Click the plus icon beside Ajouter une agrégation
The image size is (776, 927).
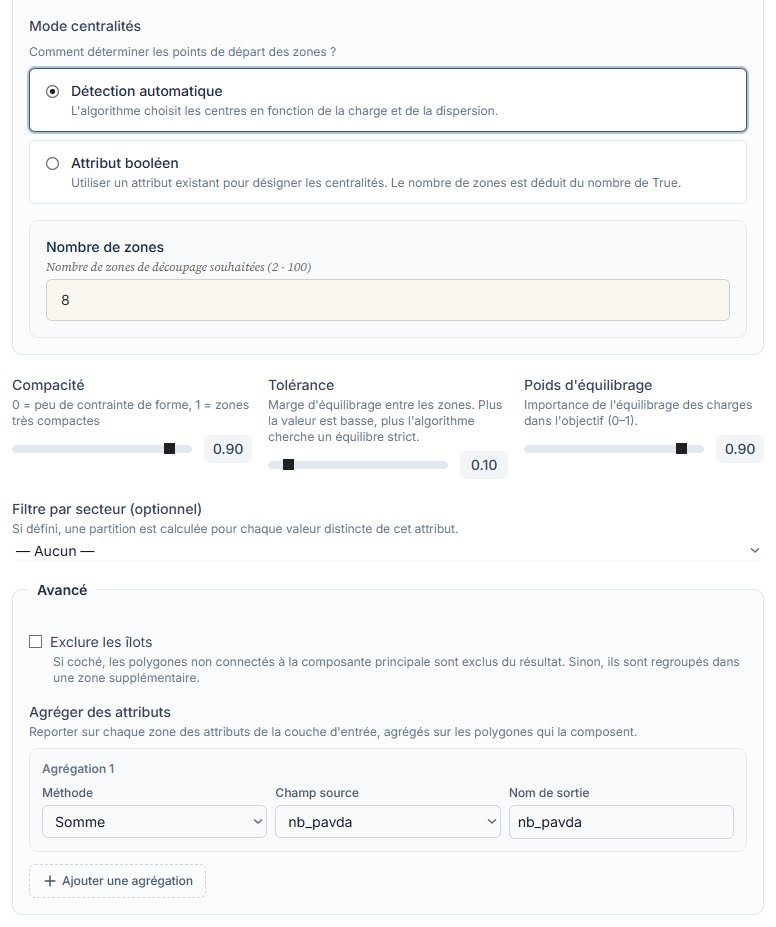(50, 881)
